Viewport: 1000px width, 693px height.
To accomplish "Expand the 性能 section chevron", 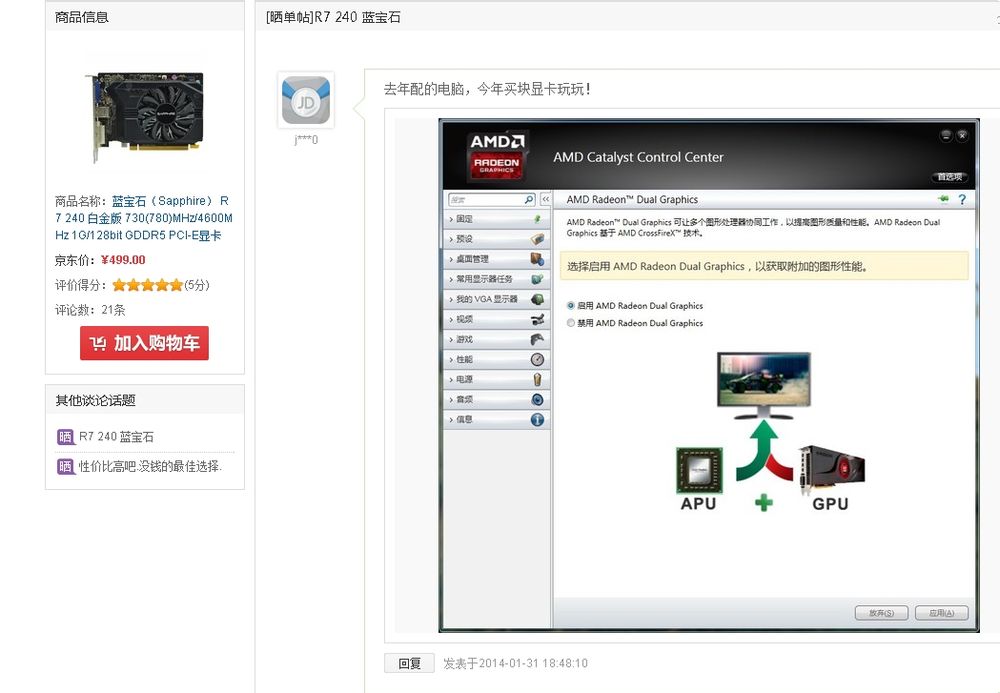I will coord(451,360).
